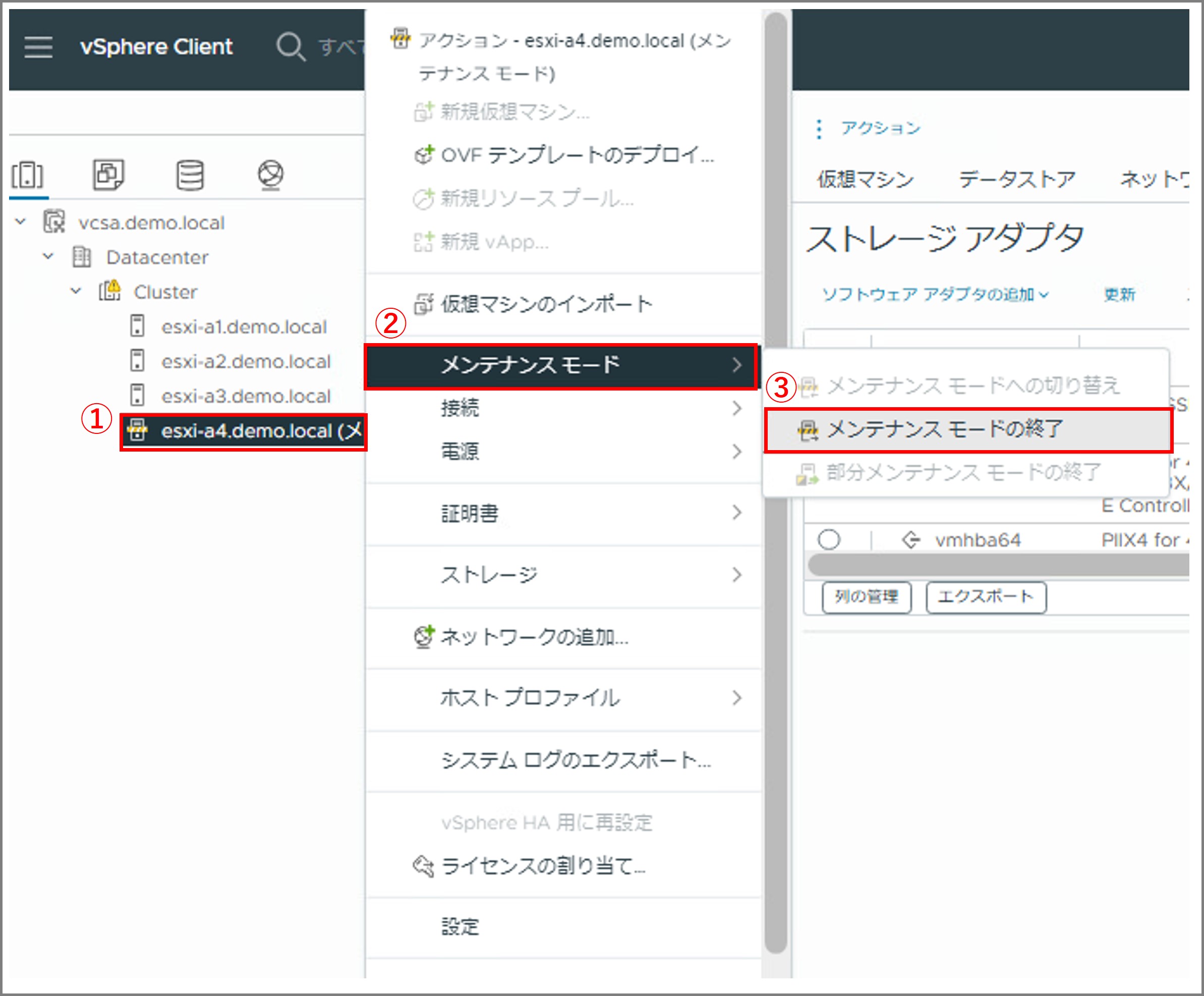Select ネットワークの追加 menu entry

click(x=563, y=636)
